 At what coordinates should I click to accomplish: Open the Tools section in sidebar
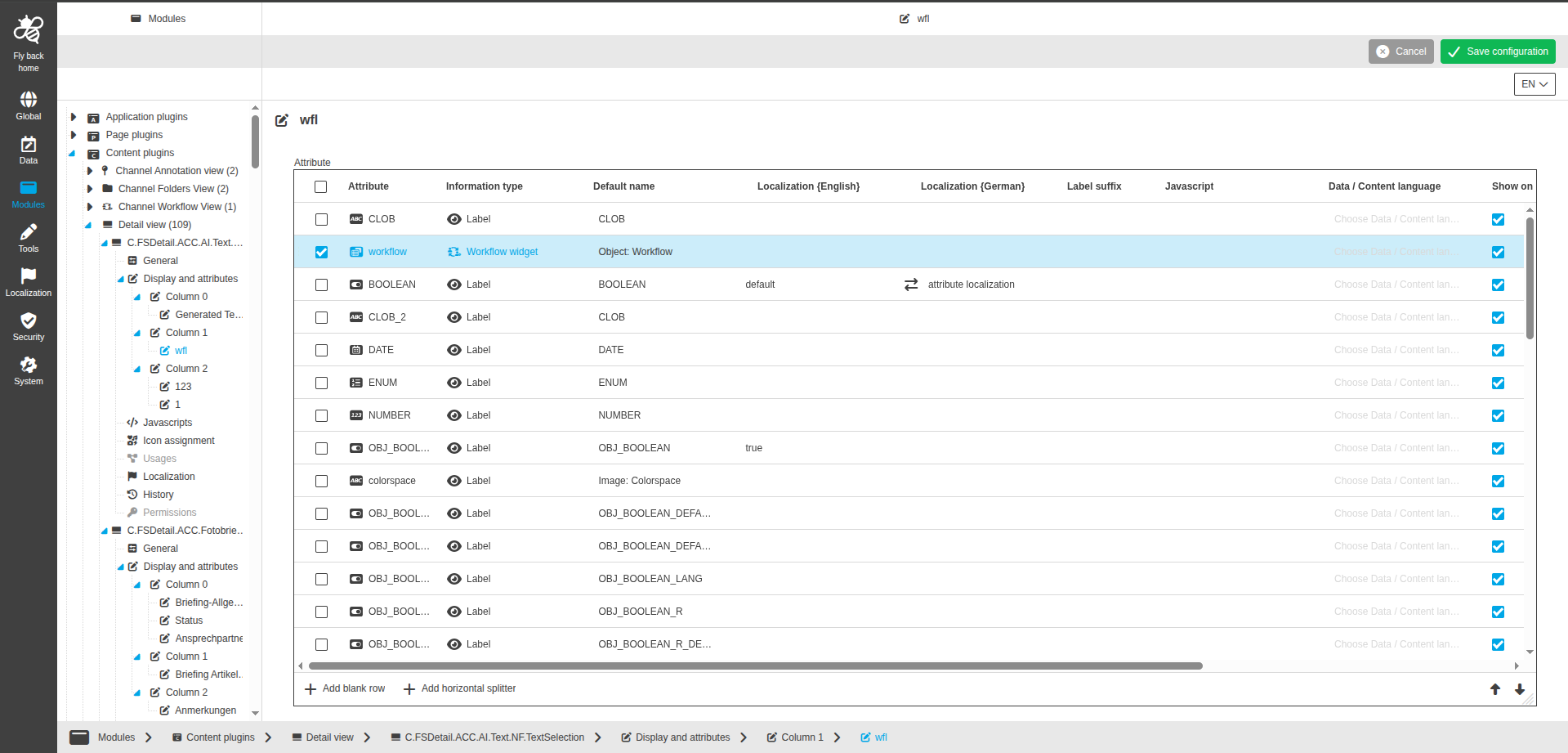[x=29, y=239]
